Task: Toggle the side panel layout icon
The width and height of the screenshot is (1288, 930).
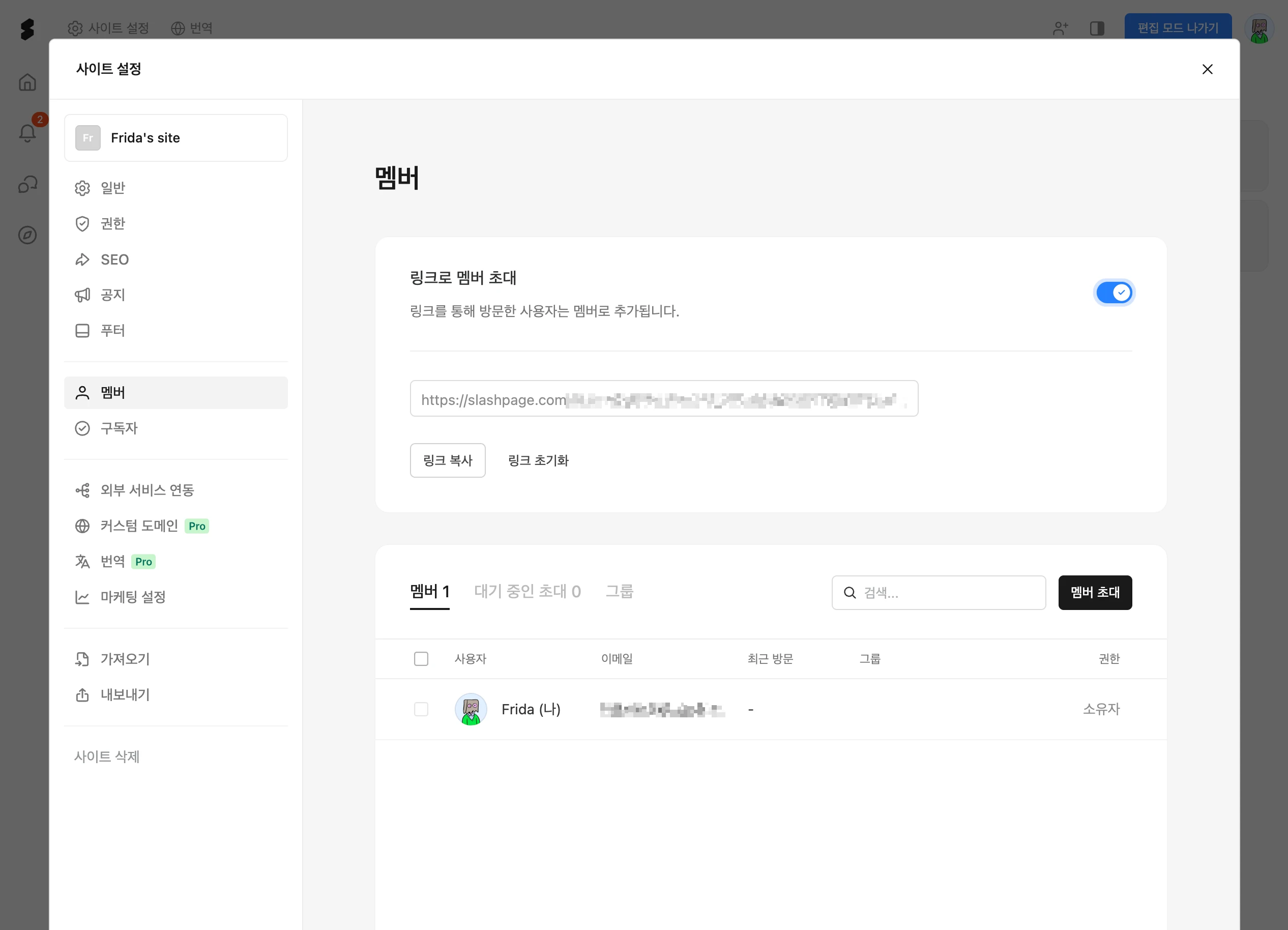Action: coord(1097,28)
